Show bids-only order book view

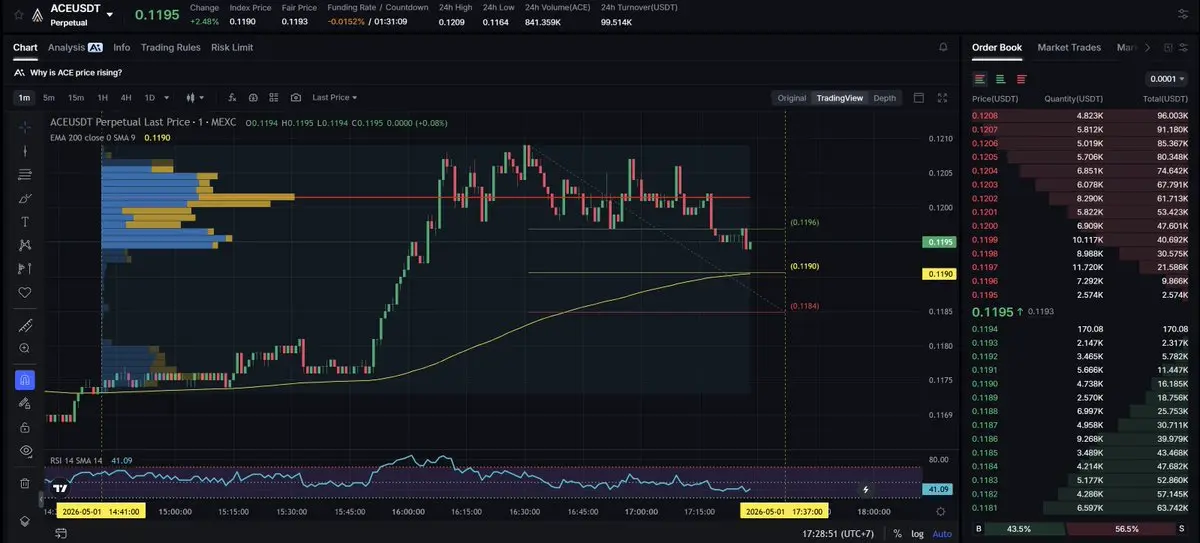coord(1001,79)
